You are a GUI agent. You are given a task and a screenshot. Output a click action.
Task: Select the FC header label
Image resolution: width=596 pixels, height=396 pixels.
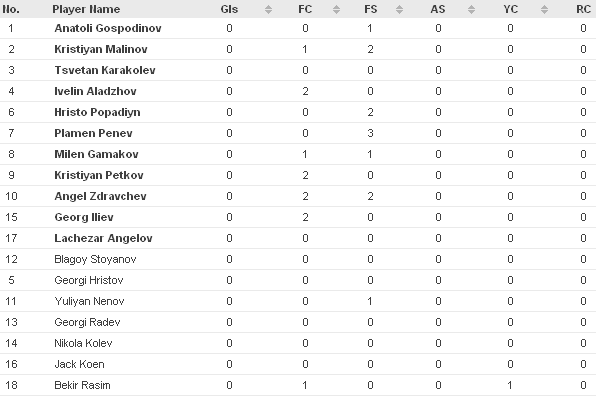pos(305,9)
